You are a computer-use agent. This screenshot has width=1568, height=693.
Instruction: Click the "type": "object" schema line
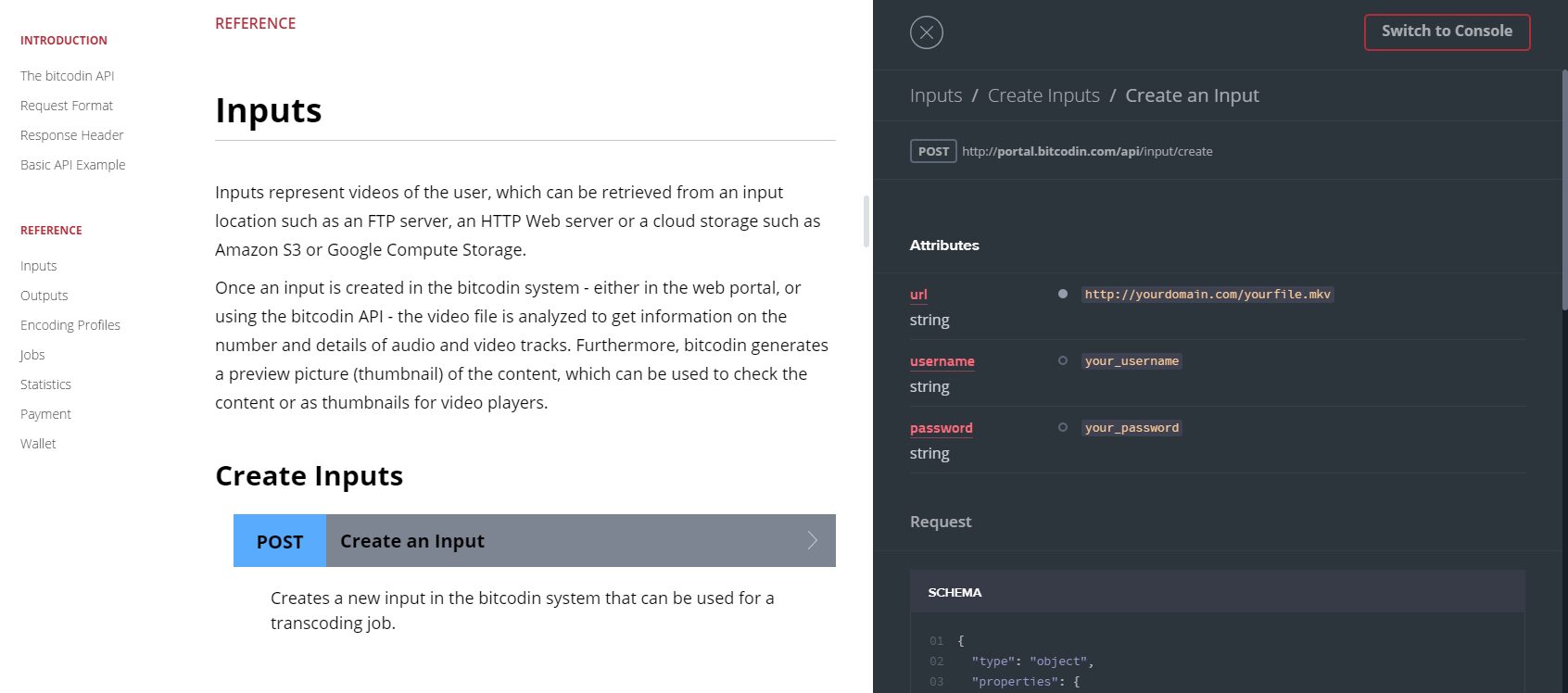coord(1032,661)
